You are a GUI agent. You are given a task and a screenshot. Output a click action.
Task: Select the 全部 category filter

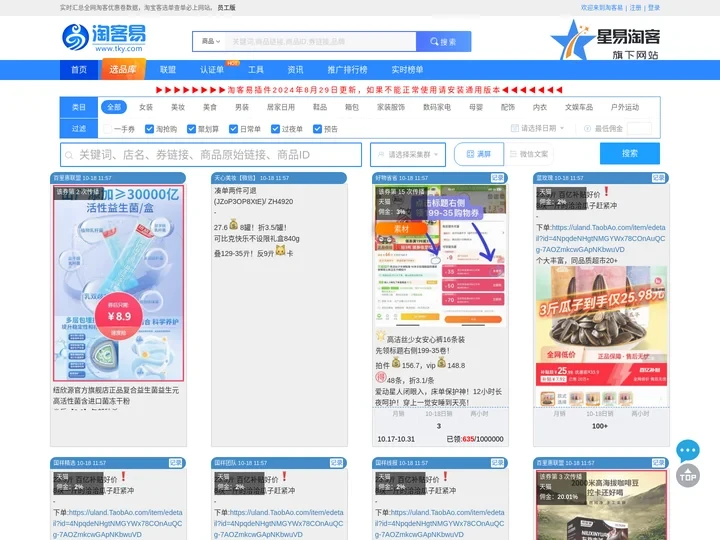114,107
